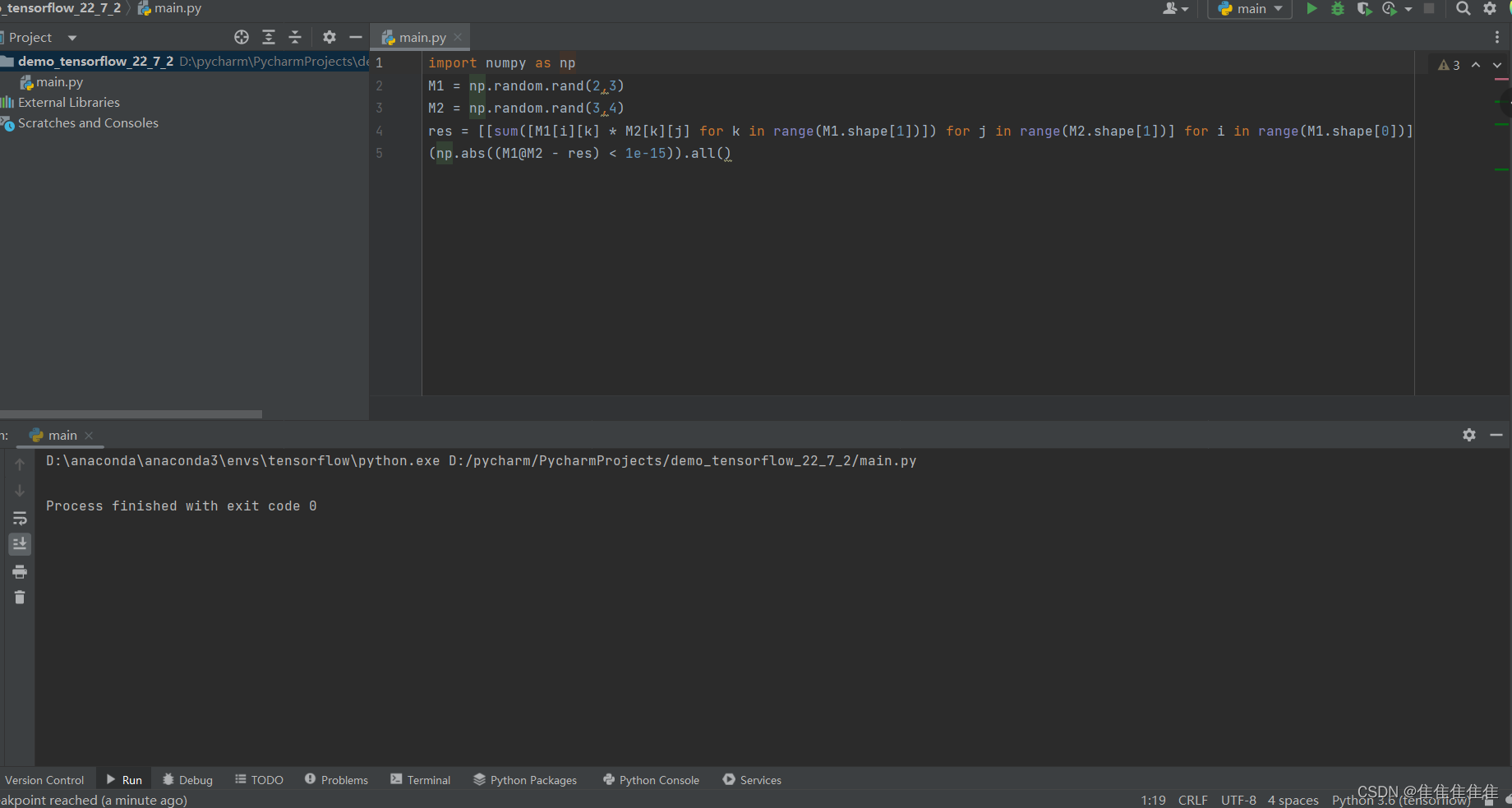Collapse all in Project panel
This screenshot has width=1512, height=808.
[x=295, y=37]
